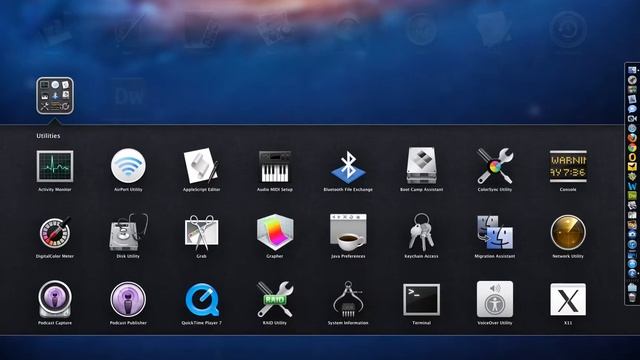Open Java Preferences
This screenshot has height=360, width=640.
click(x=348, y=232)
